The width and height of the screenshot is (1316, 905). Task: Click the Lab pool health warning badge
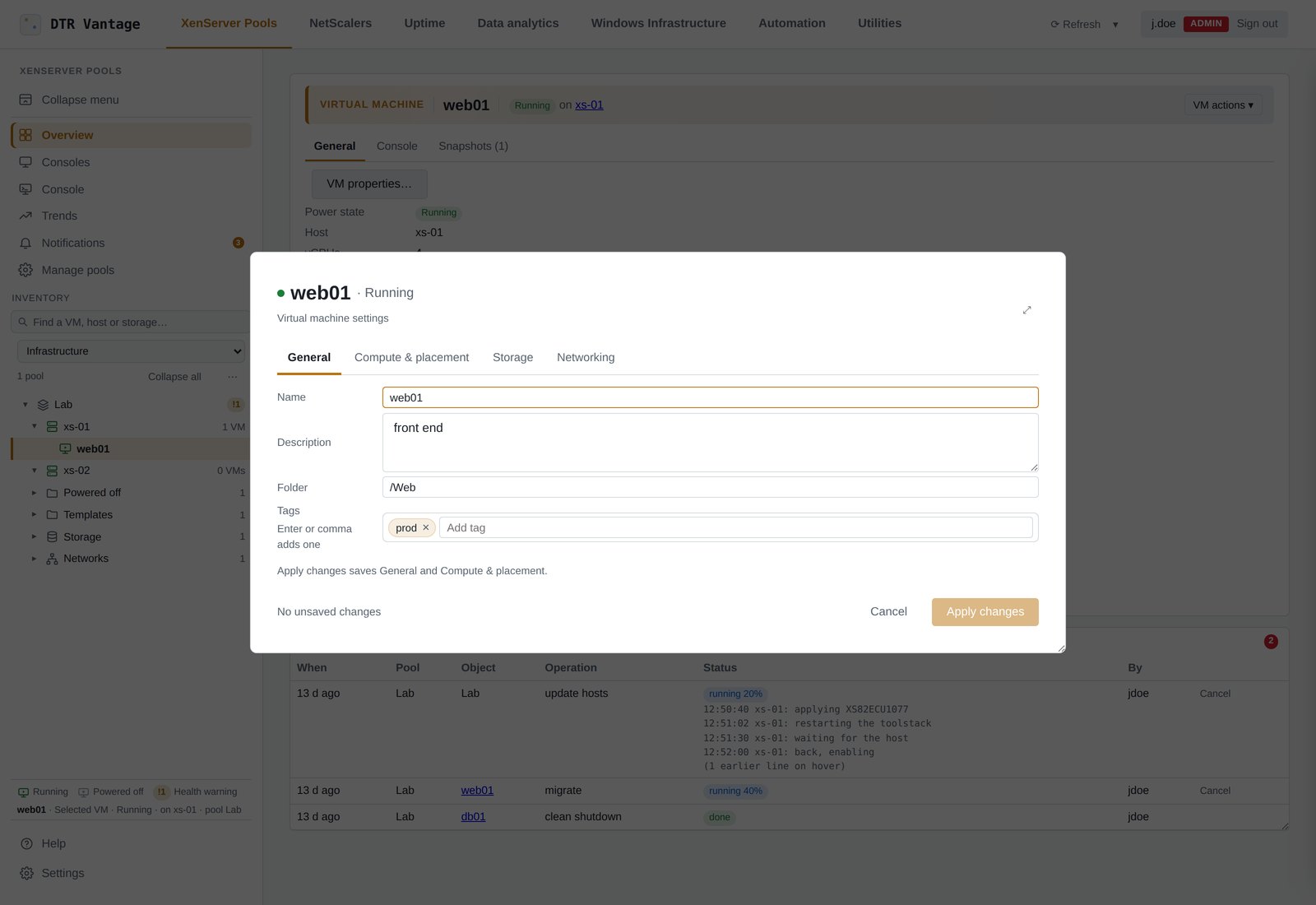tap(236, 404)
